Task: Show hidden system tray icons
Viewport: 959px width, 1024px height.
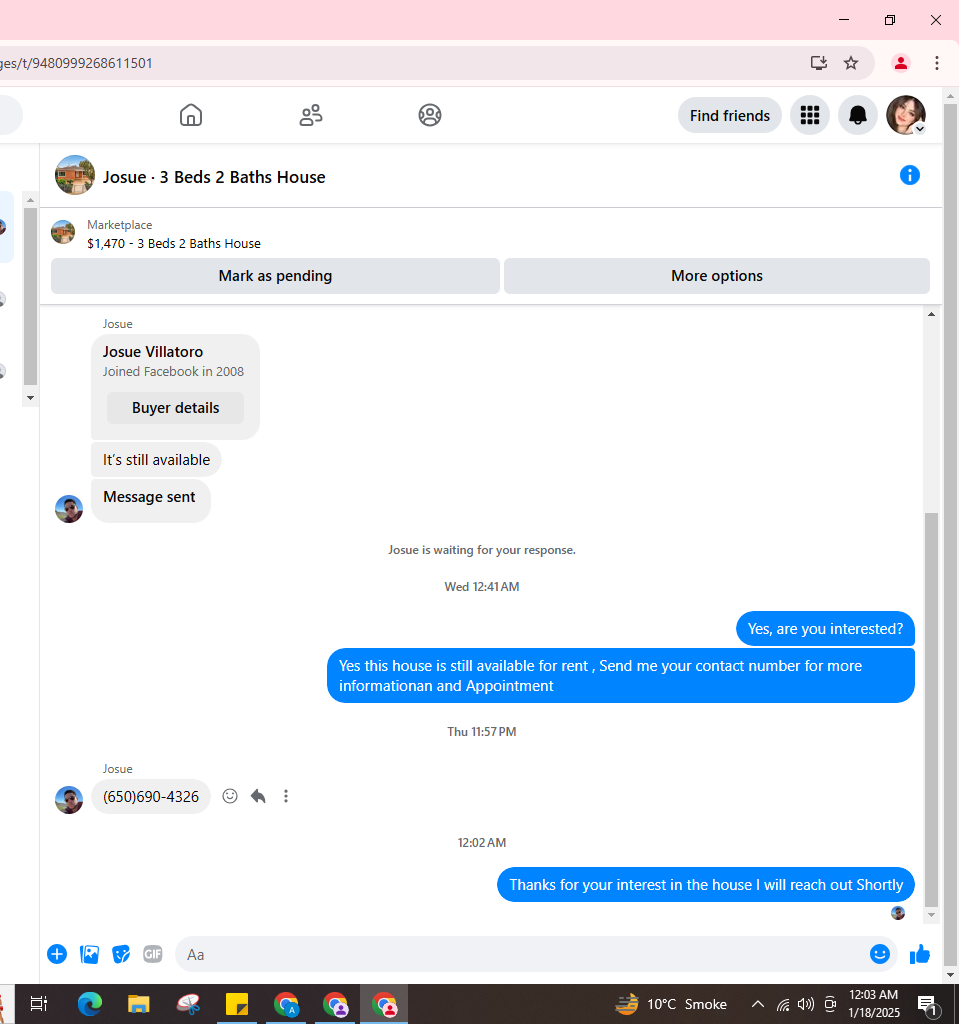Action: (x=758, y=1004)
